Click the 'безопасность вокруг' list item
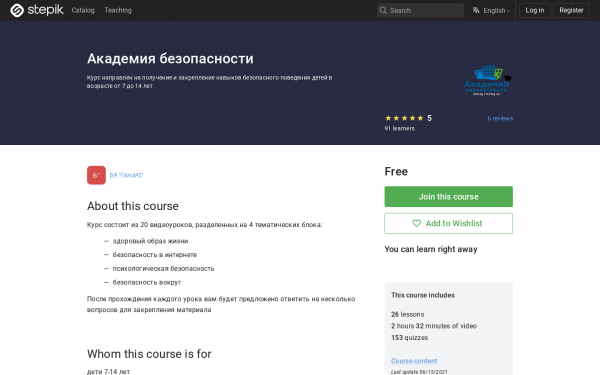Viewport: 600px width, 375px height. point(147,282)
